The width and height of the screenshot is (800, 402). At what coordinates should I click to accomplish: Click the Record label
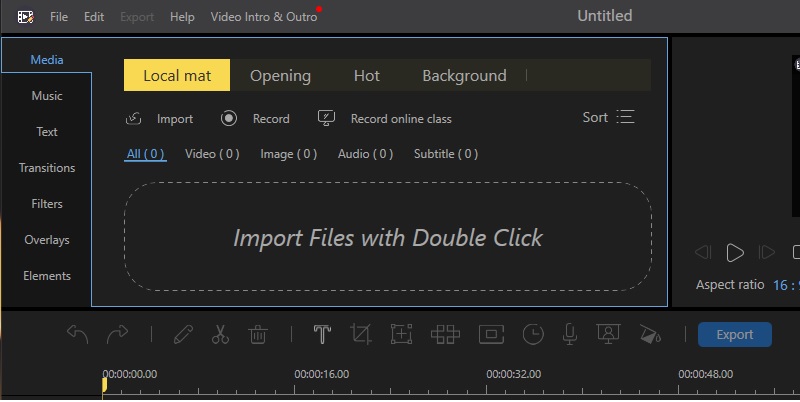[271, 119]
